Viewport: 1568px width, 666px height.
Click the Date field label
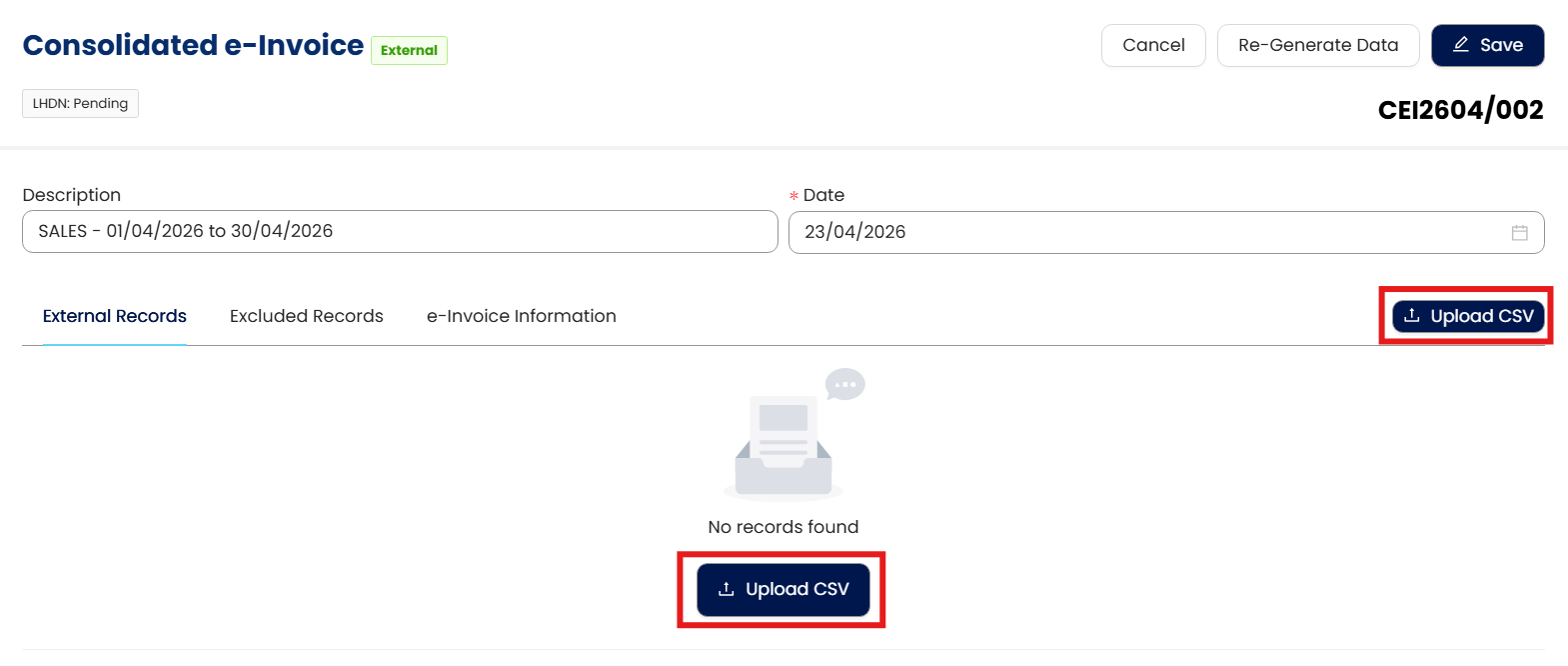(823, 195)
